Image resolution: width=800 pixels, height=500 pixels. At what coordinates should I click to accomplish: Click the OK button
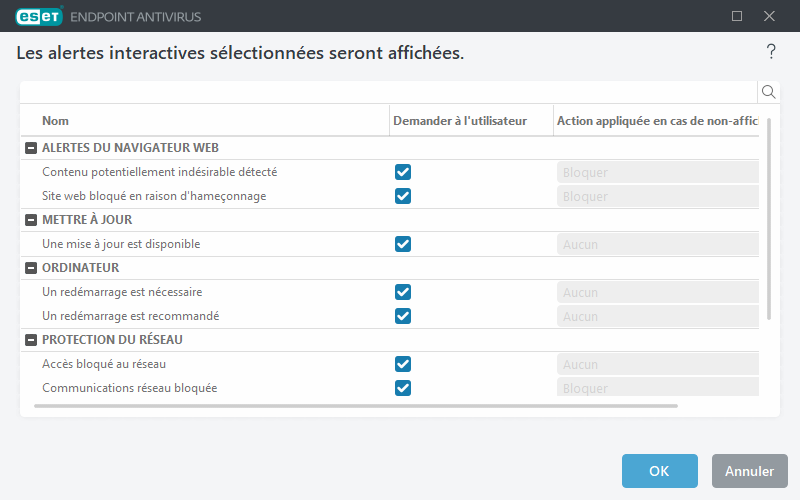659,471
